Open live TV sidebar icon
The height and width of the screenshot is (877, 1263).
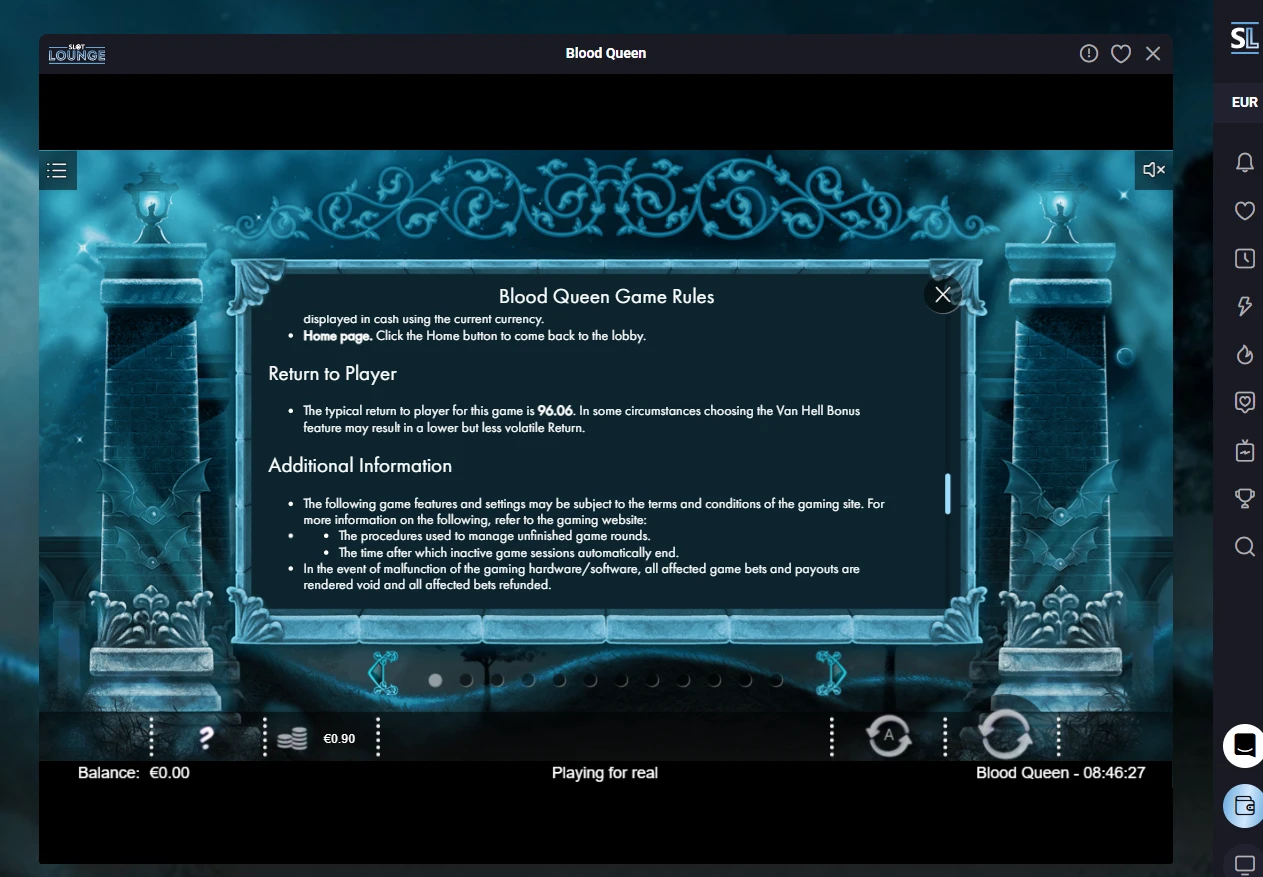click(x=1245, y=450)
